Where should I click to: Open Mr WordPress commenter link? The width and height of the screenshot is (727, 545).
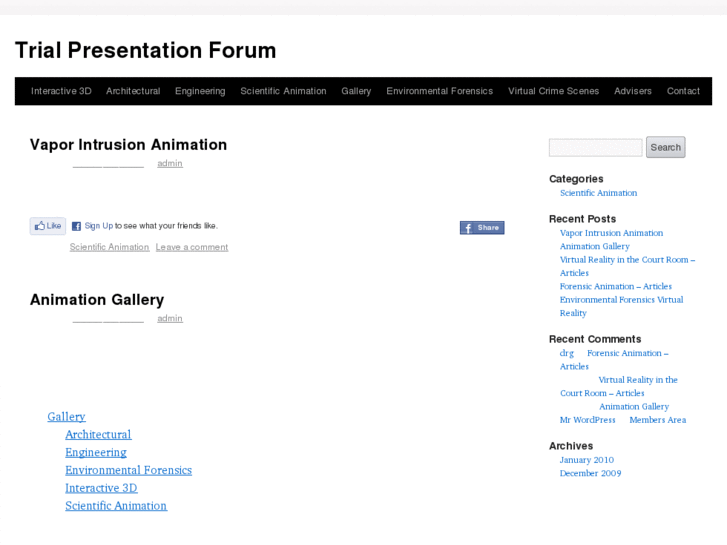588,420
